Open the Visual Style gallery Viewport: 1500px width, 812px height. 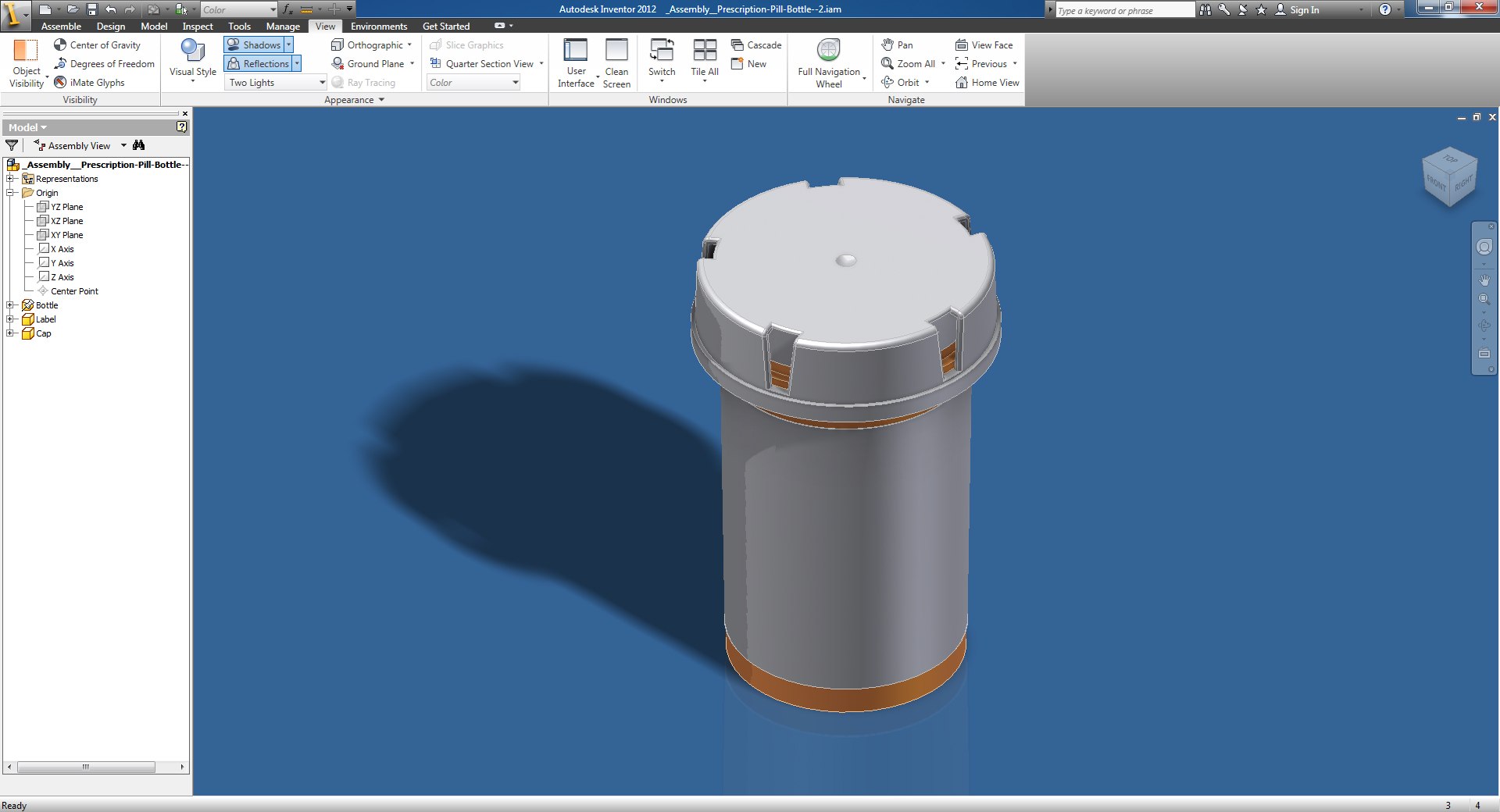(x=192, y=61)
